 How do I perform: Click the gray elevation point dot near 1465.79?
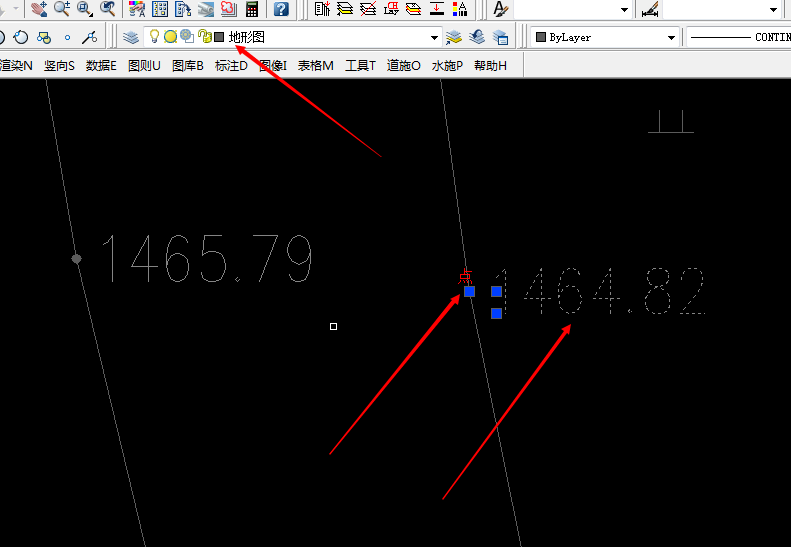(x=76, y=259)
